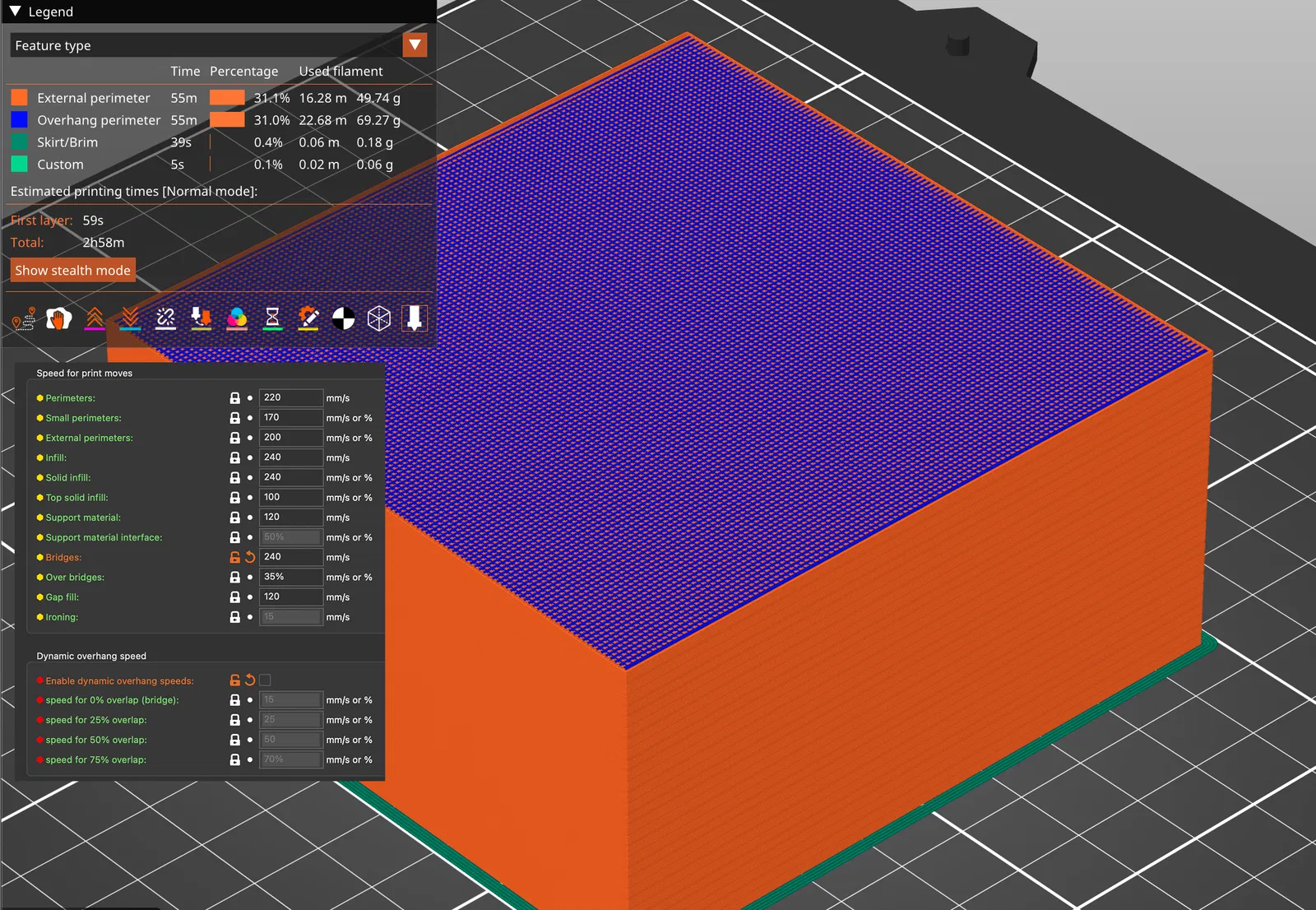Toggle deretractions down-arrows icon

point(130,318)
